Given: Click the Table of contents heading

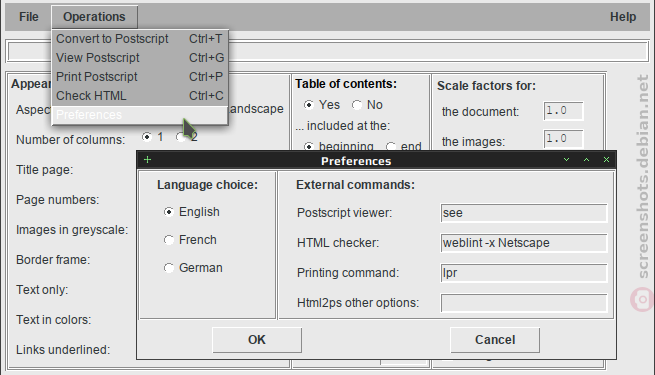Looking at the screenshot, I should tap(346, 84).
